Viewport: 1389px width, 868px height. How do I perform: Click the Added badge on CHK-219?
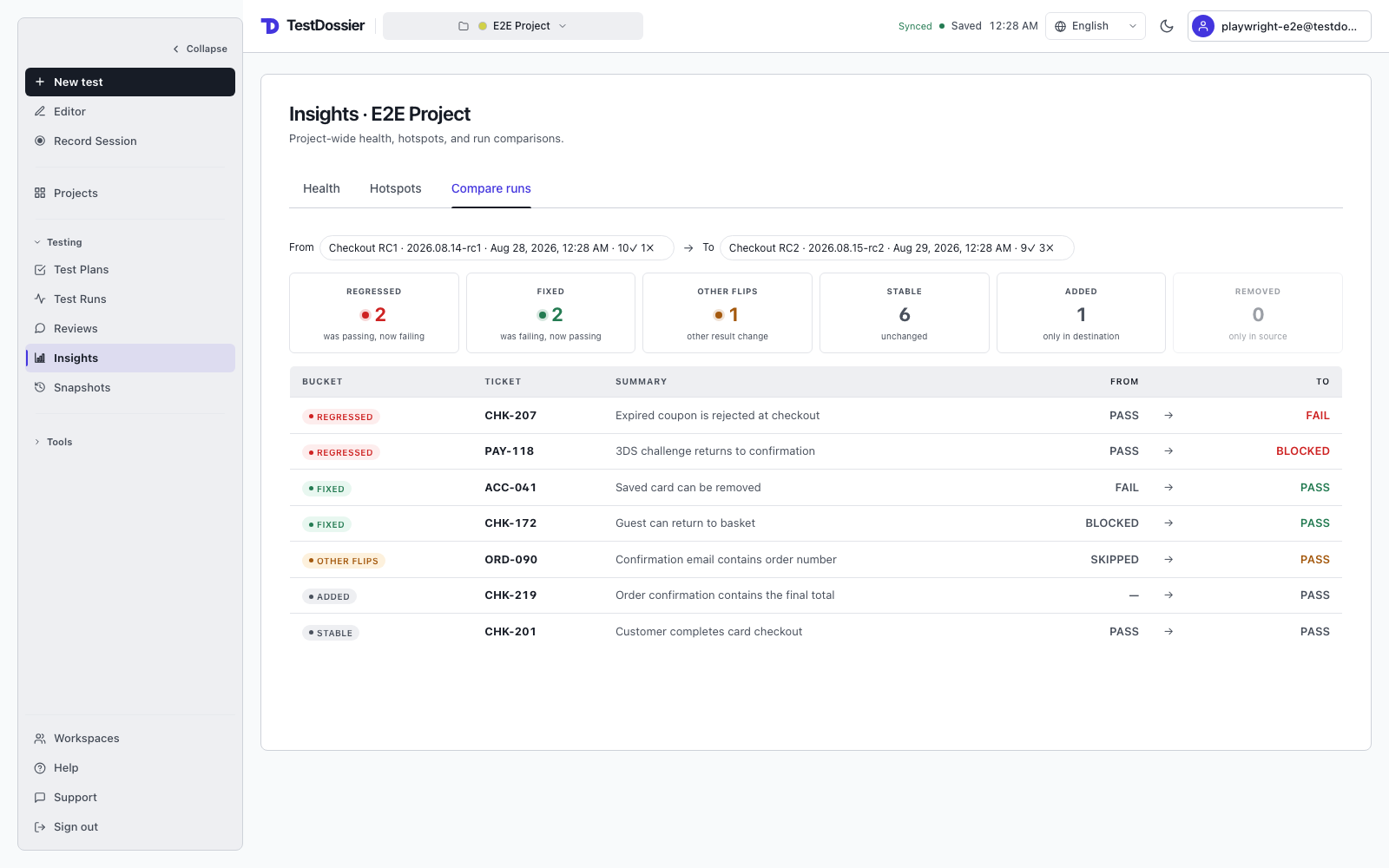pyautogui.click(x=330, y=596)
